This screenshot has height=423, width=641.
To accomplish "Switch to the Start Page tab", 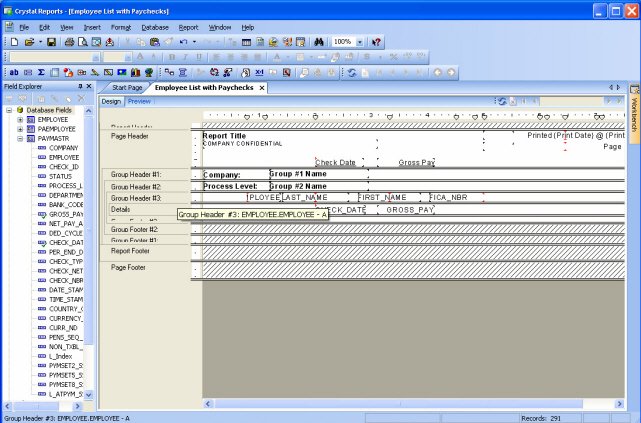I will [x=127, y=87].
